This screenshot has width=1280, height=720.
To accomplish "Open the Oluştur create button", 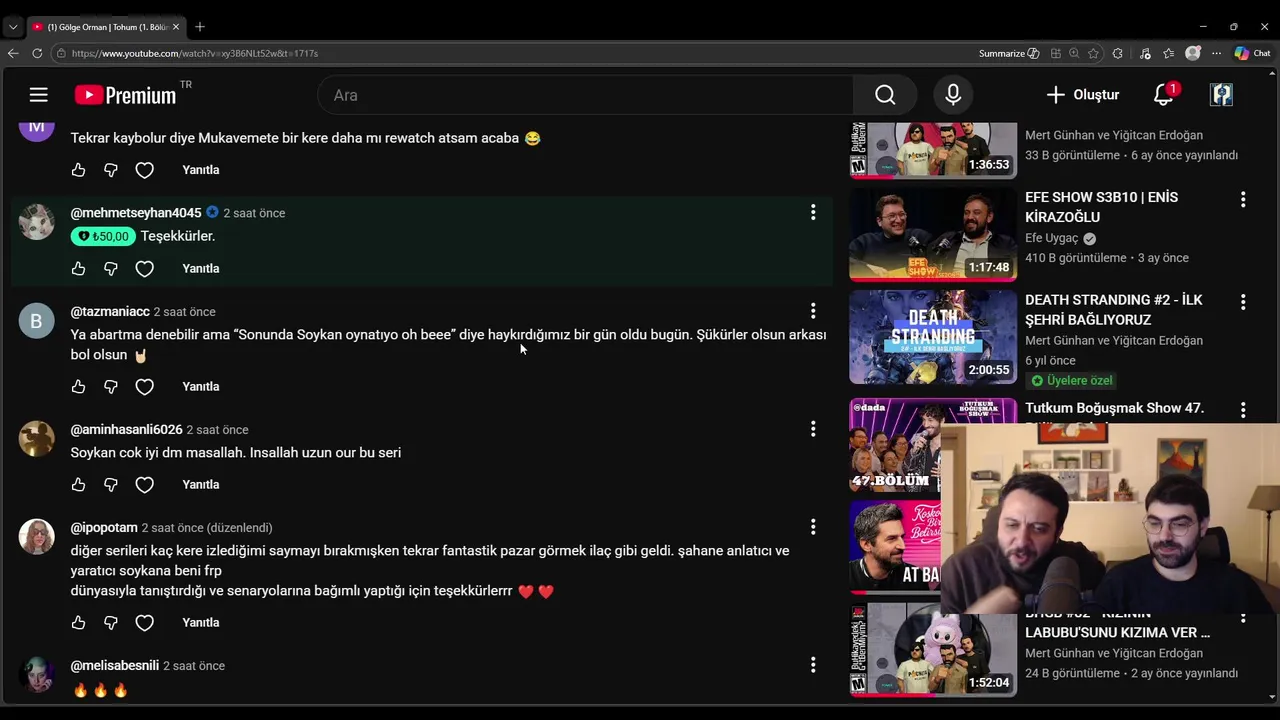I will pyautogui.click(x=1083, y=95).
